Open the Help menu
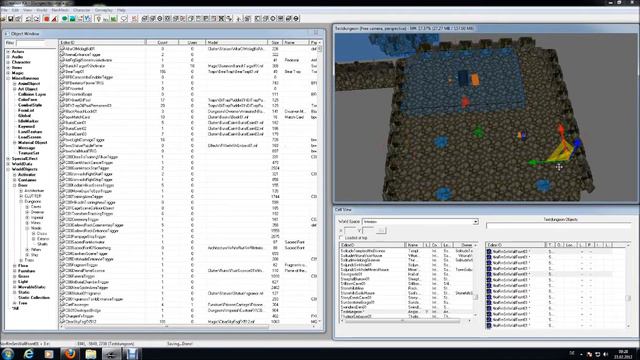Screen dimensions: 640x360 click(x=121, y=10)
